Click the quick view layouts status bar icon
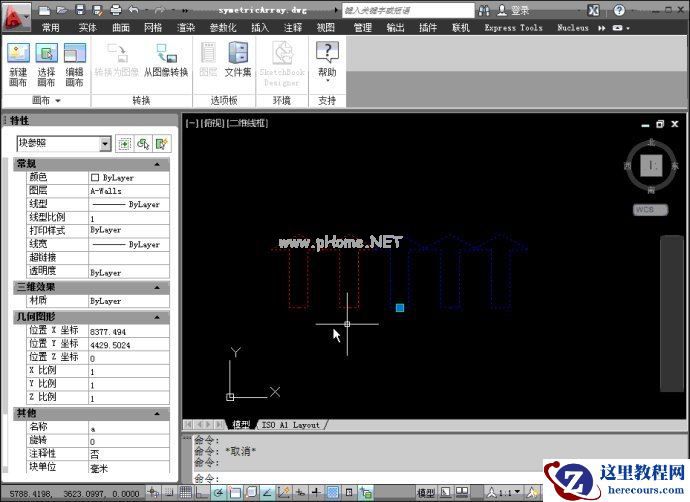690x502 pixels. point(446,492)
